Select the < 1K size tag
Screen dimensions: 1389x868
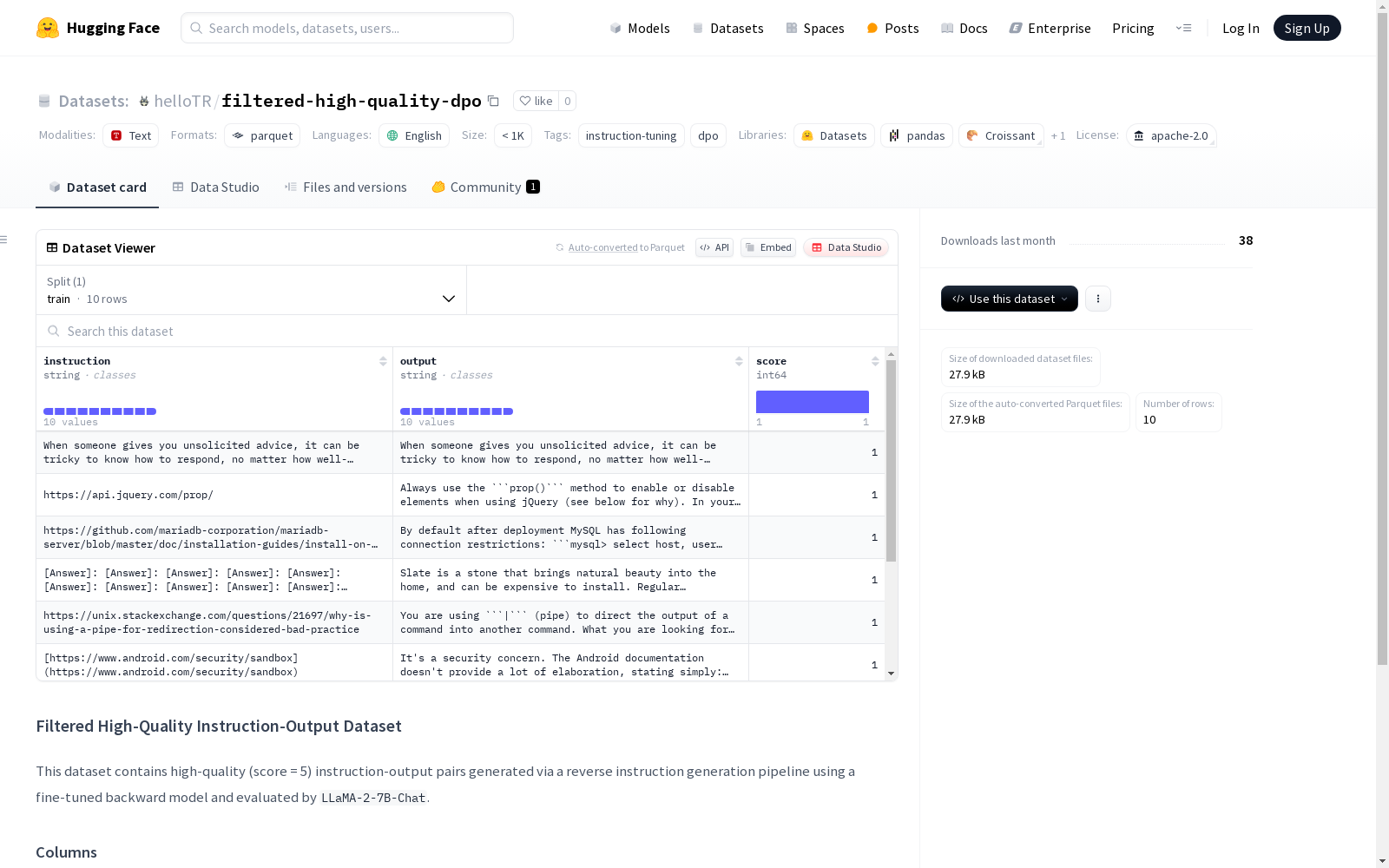coord(513,135)
